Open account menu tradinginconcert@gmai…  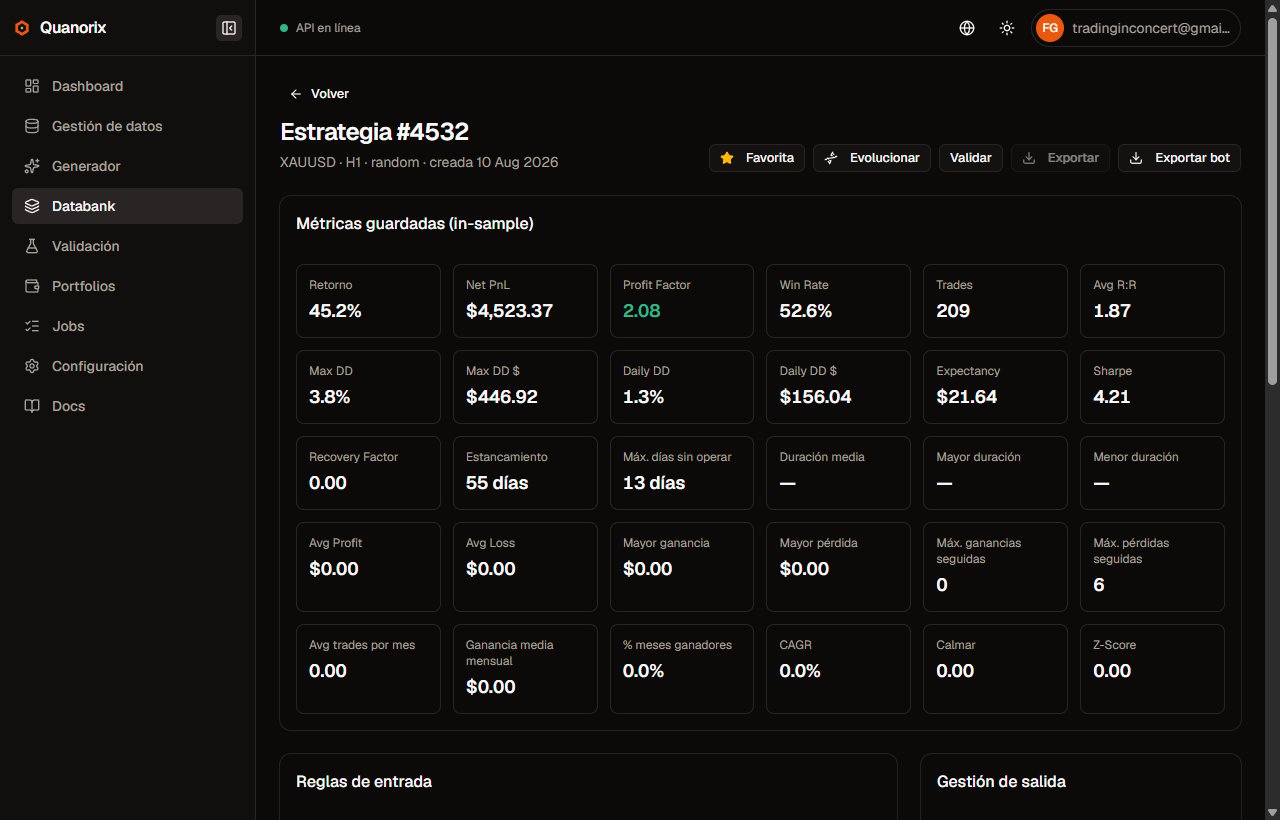(1136, 28)
